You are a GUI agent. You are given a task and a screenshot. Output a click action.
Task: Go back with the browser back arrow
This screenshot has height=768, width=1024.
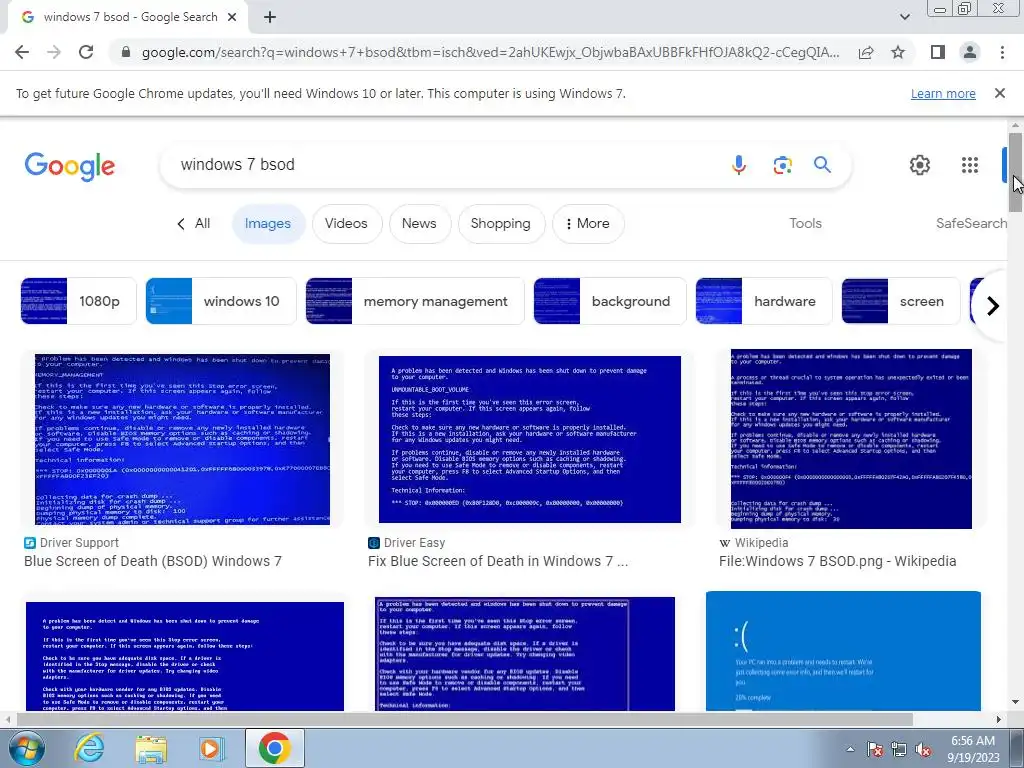pos(22,52)
